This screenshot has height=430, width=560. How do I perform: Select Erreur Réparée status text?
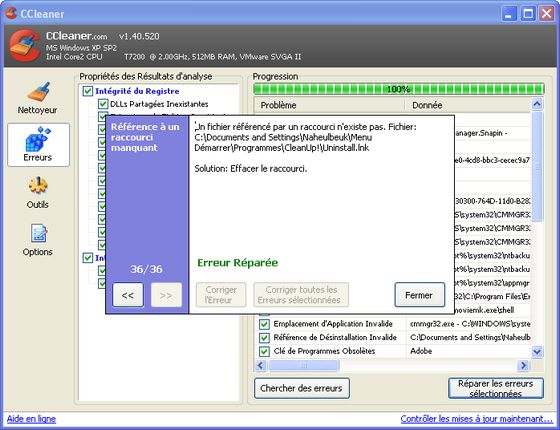(238, 263)
